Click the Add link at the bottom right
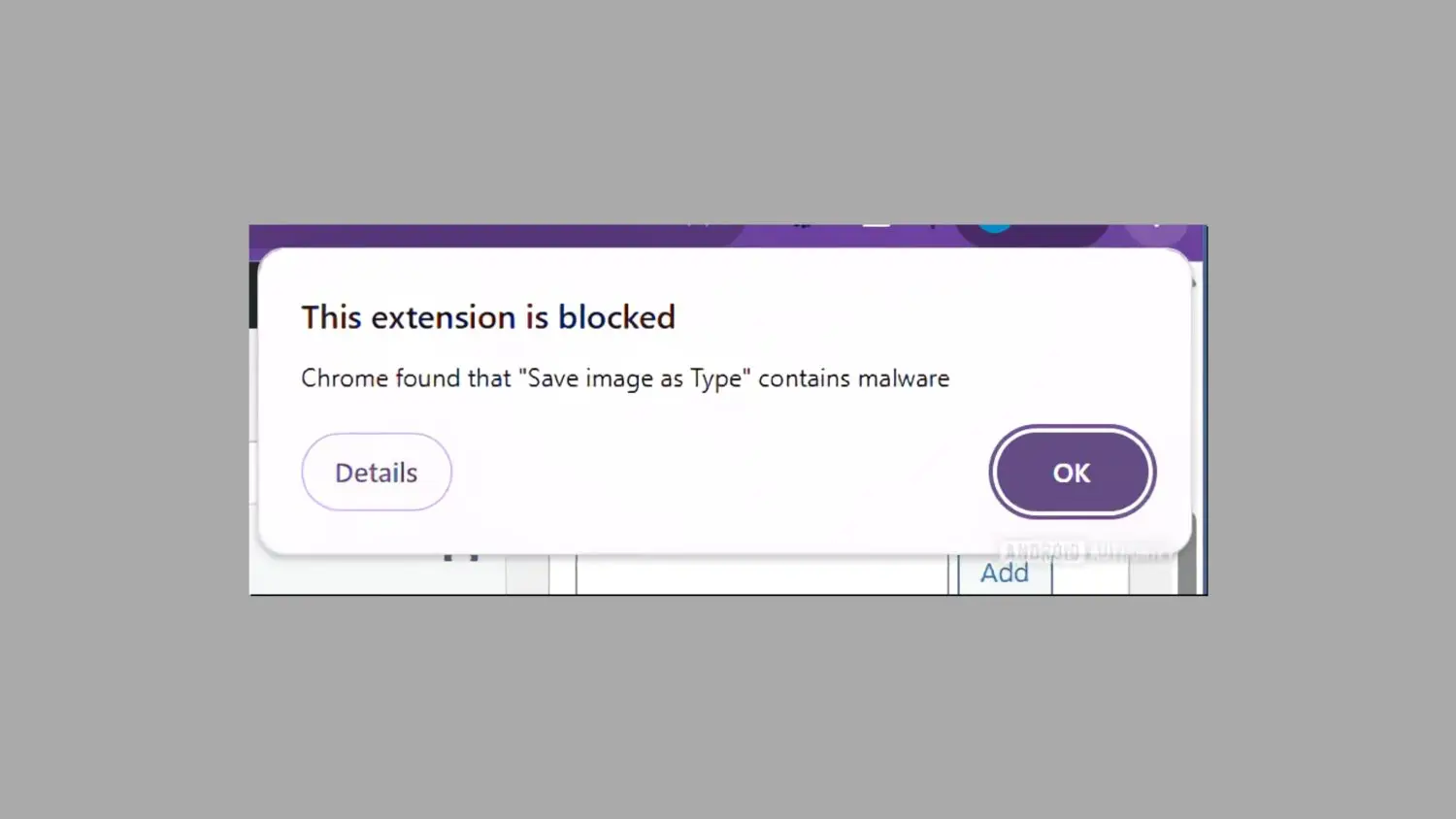Viewport: 1456px width, 819px height. (x=1004, y=573)
